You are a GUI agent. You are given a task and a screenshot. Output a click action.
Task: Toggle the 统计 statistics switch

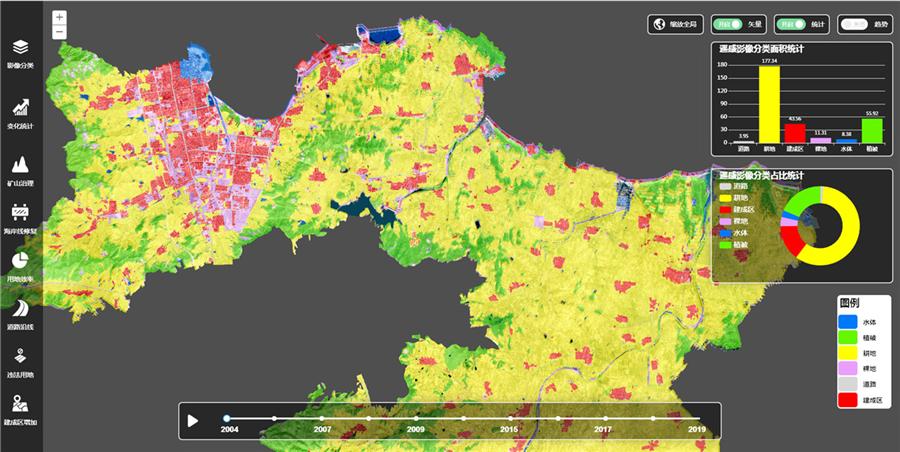792,24
